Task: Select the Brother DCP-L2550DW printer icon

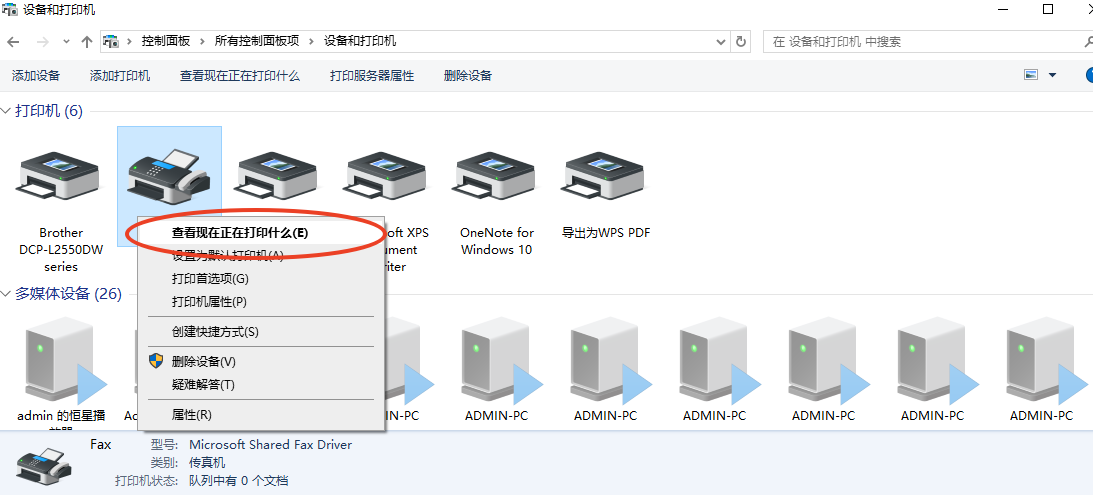Action: [x=60, y=178]
